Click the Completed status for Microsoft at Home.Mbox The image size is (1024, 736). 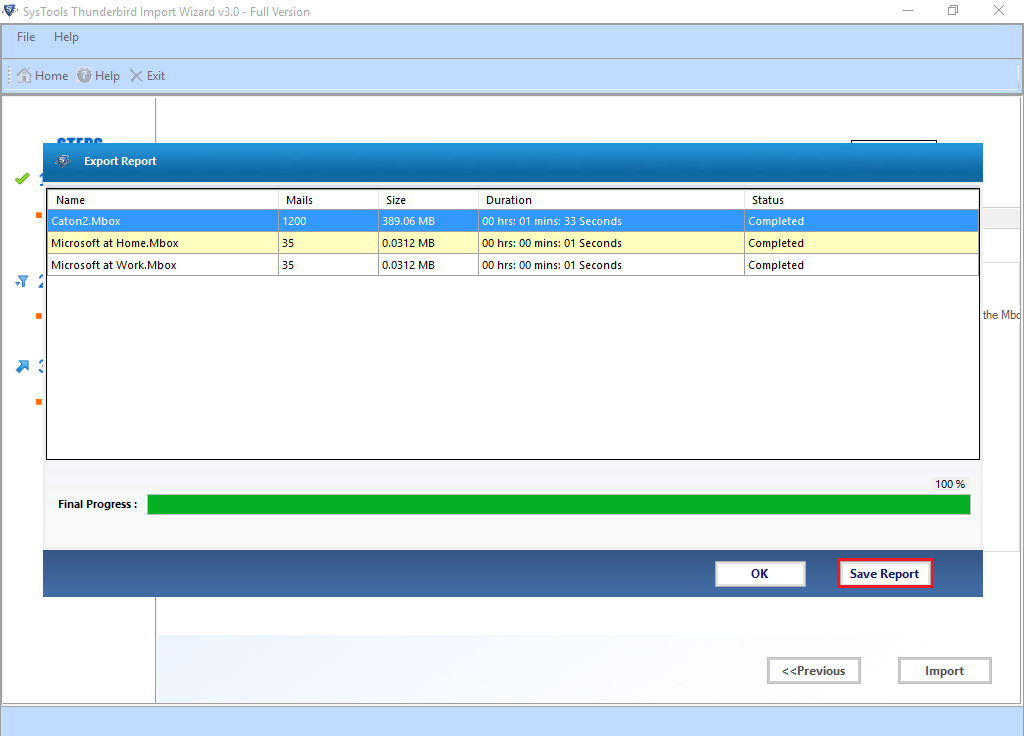pos(861,243)
